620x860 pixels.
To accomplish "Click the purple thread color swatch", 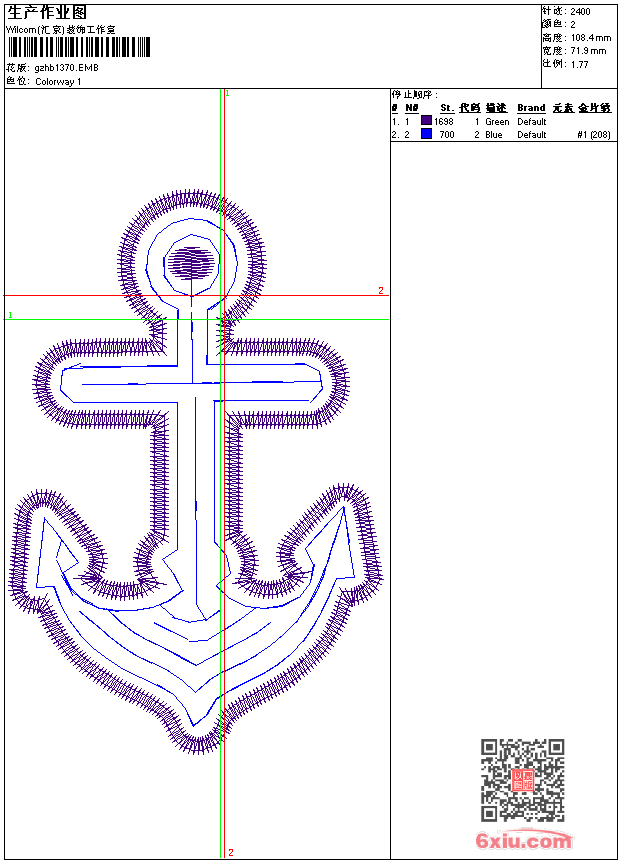I will pyautogui.click(x=426, y=121).
